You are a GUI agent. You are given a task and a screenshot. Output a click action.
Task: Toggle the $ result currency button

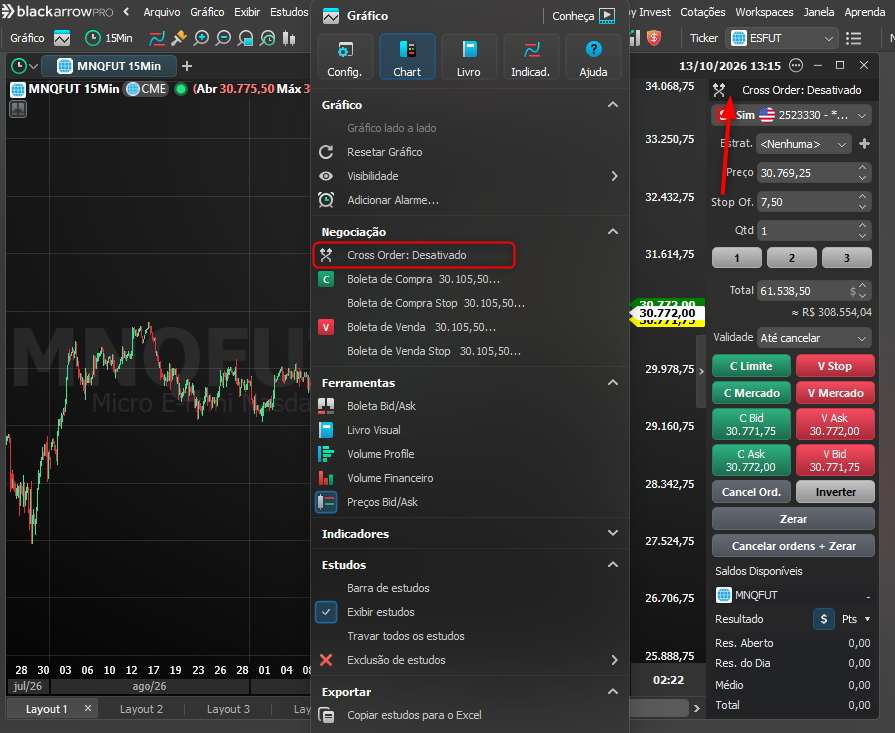pyautogui.click(x=823, y=619)
